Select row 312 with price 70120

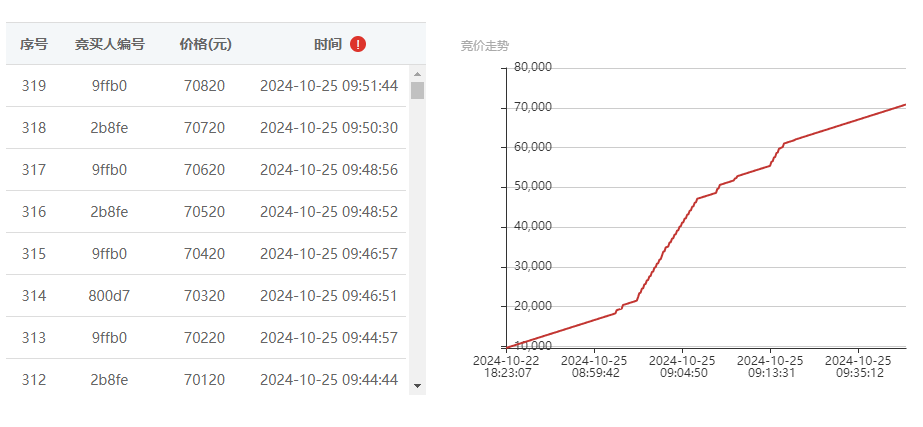[x=206, y=380]
